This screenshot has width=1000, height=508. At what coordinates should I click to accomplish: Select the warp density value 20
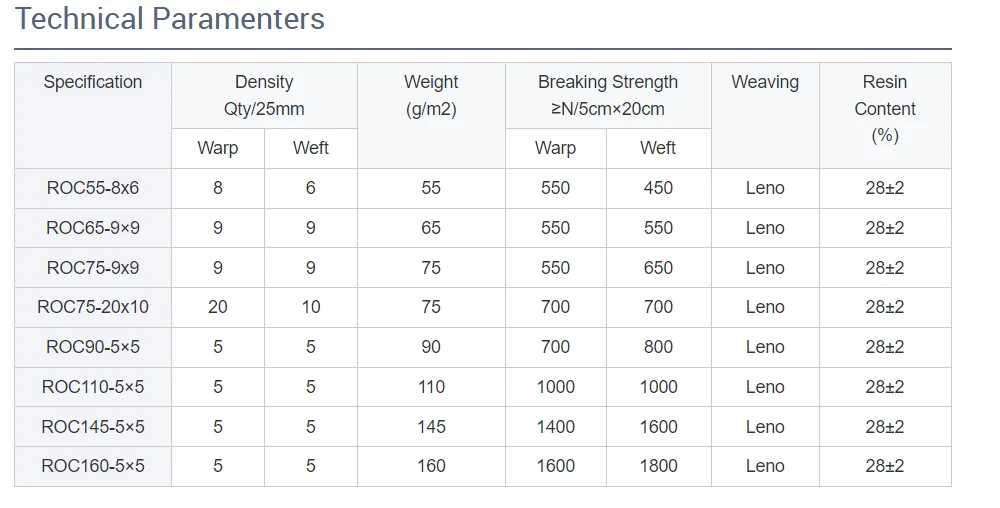point(217,307)
